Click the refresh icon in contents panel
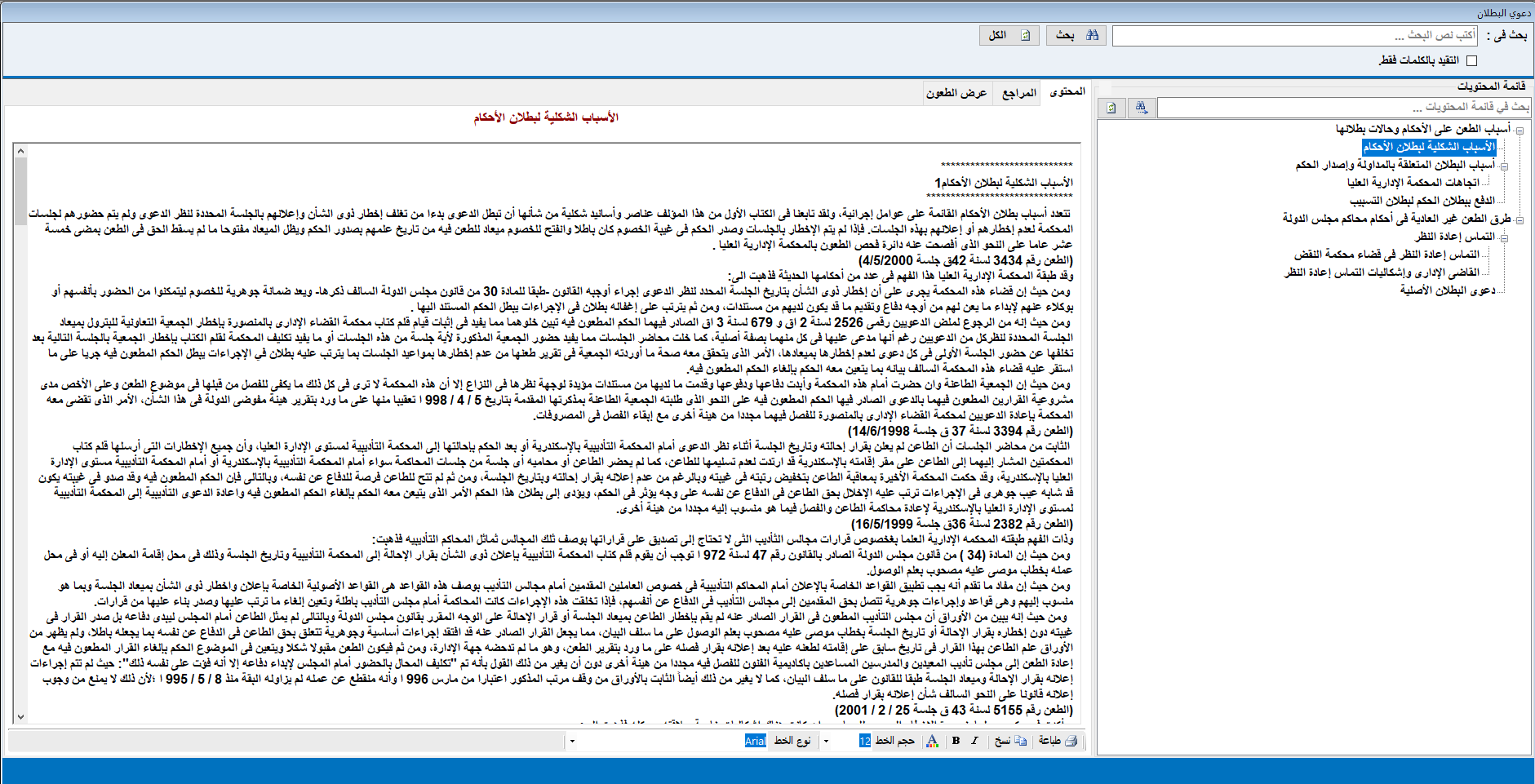Screen dimensions: 1535x784 (x=1111, y=108)
